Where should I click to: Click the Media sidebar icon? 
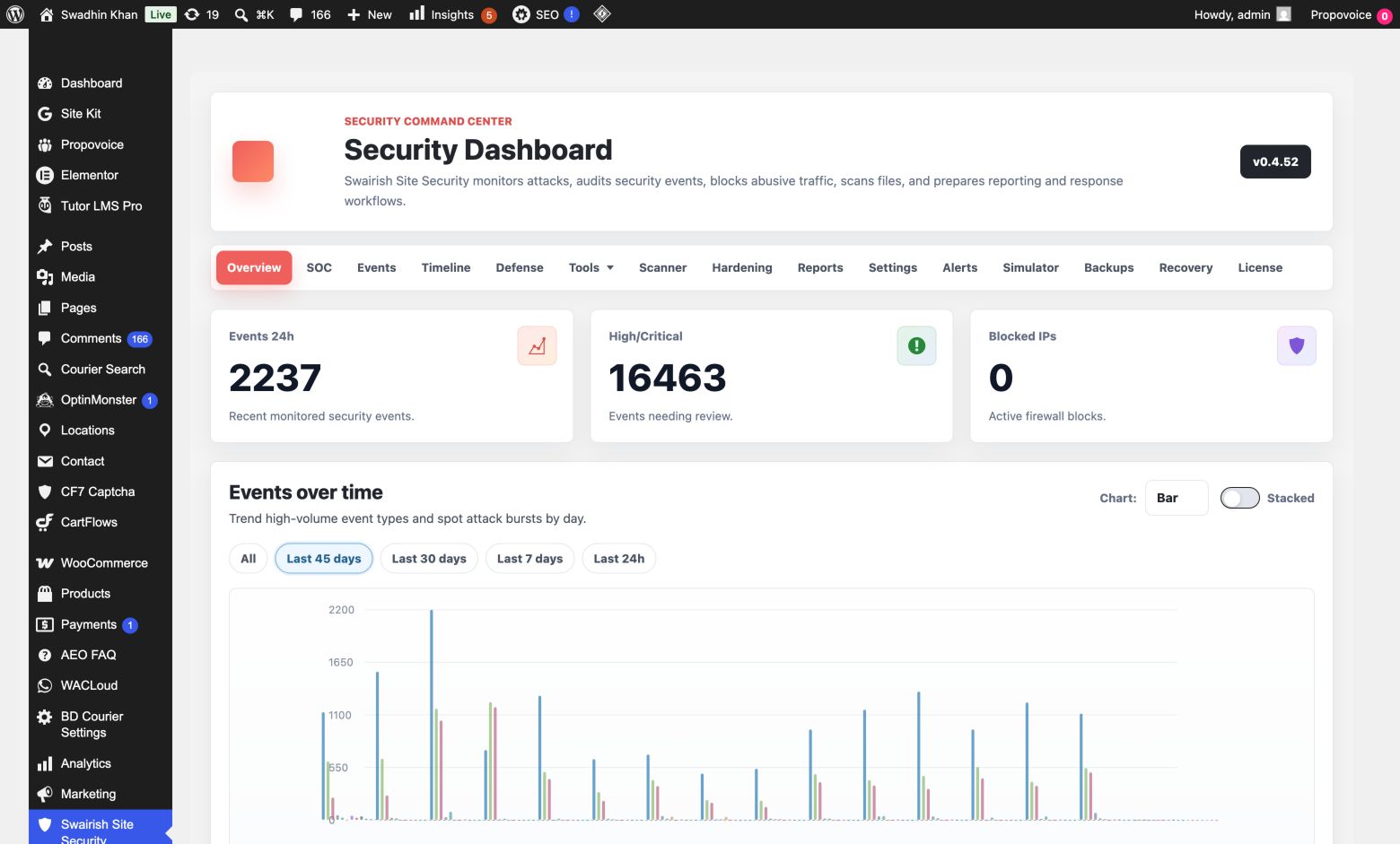click(x=45, y=277)
